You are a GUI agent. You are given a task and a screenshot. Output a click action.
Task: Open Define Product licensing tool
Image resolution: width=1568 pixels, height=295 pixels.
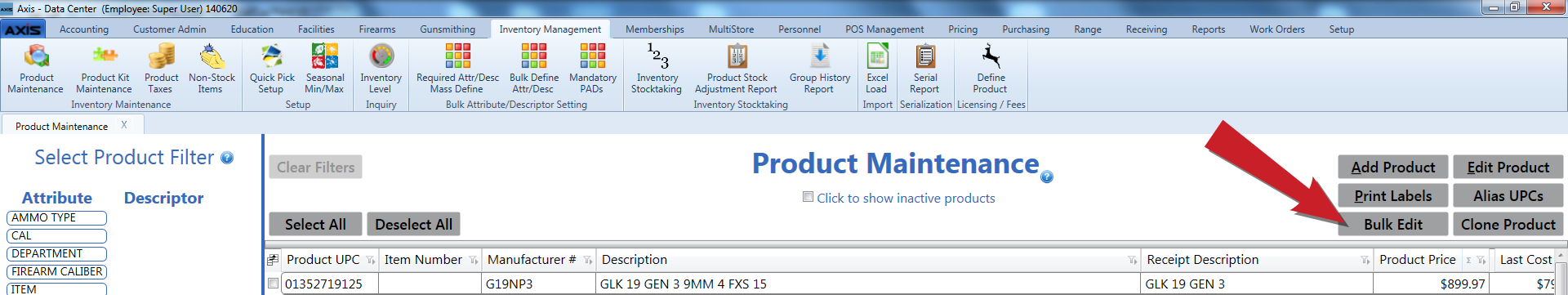coord(990,69)
